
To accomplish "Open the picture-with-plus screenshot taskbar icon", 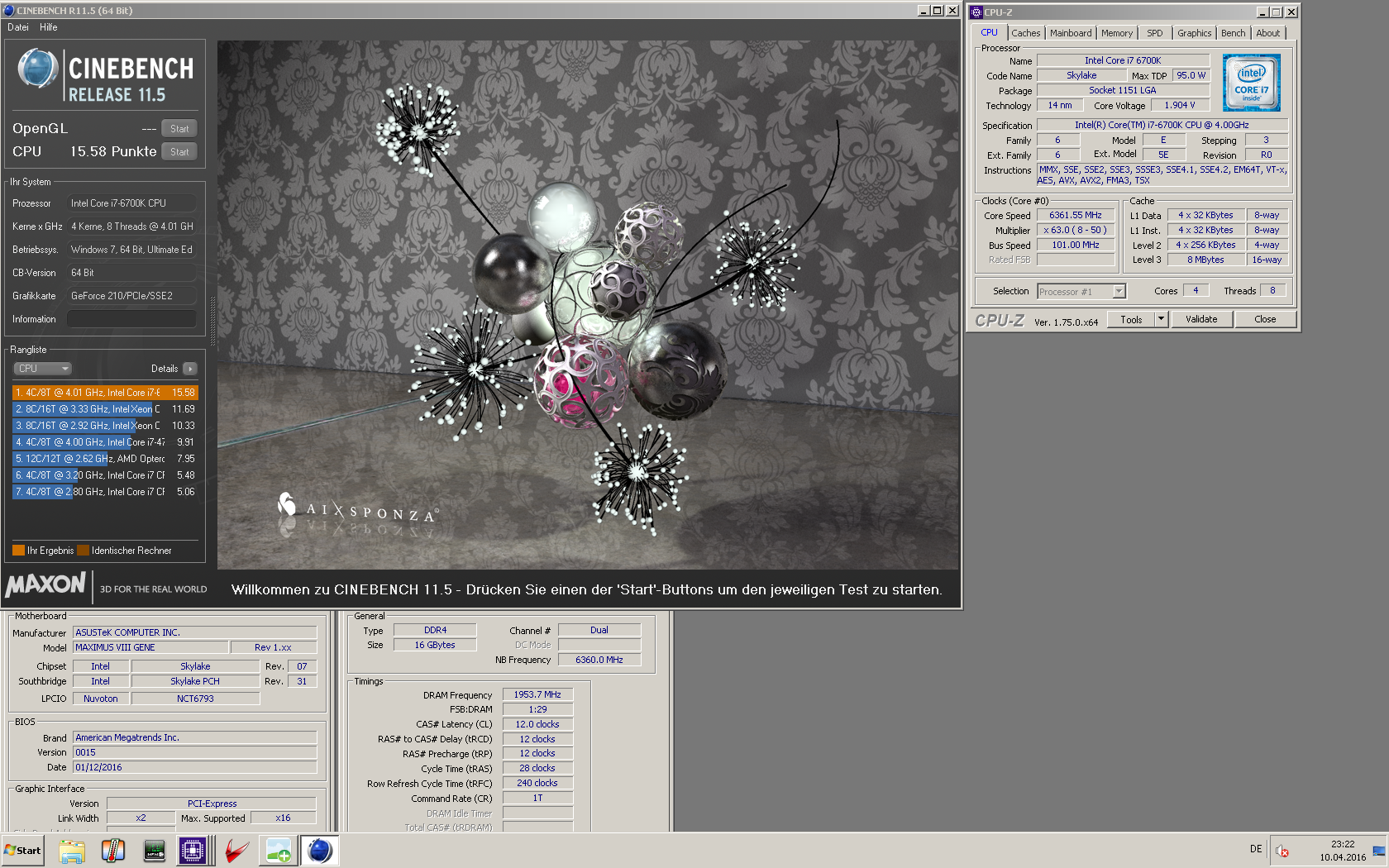I will coord(279,851).
